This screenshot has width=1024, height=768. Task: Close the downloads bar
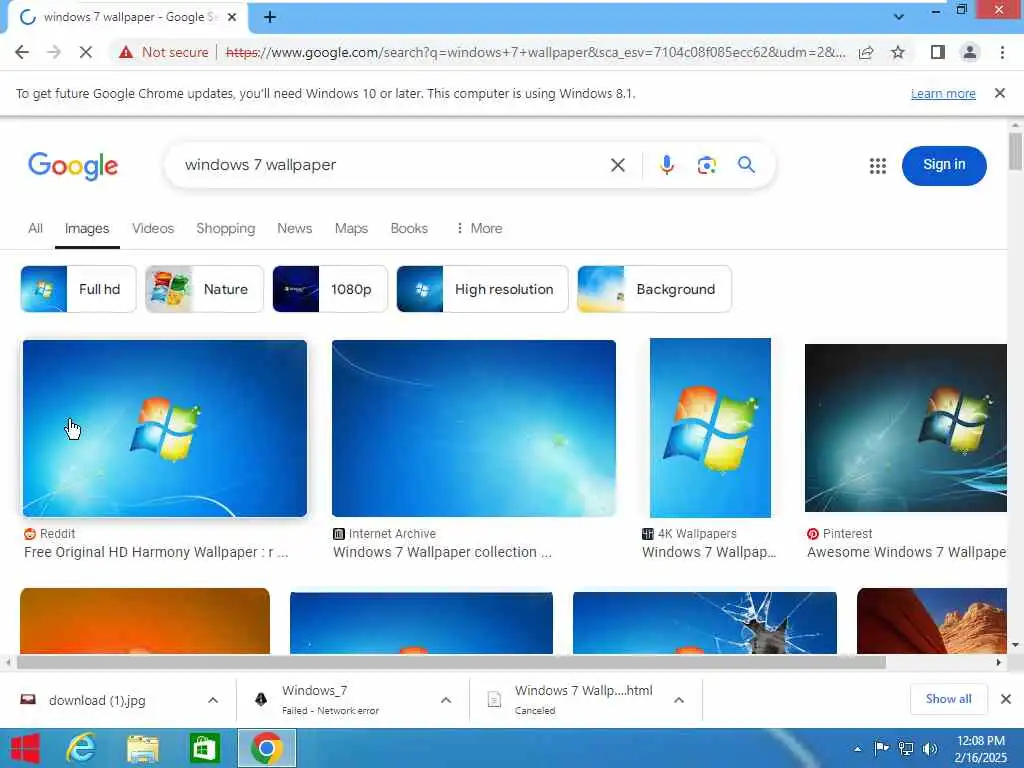1006,699
